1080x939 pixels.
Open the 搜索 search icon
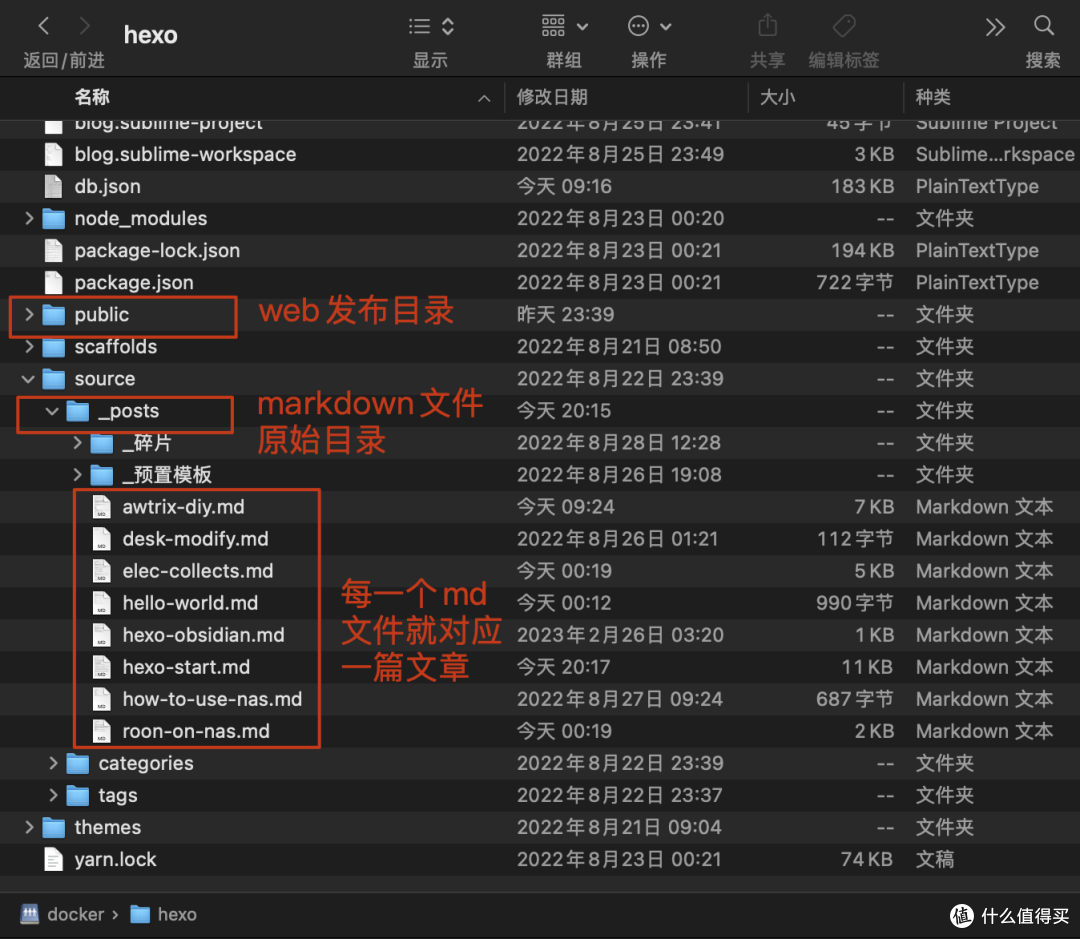click(x=1044, y=25)
